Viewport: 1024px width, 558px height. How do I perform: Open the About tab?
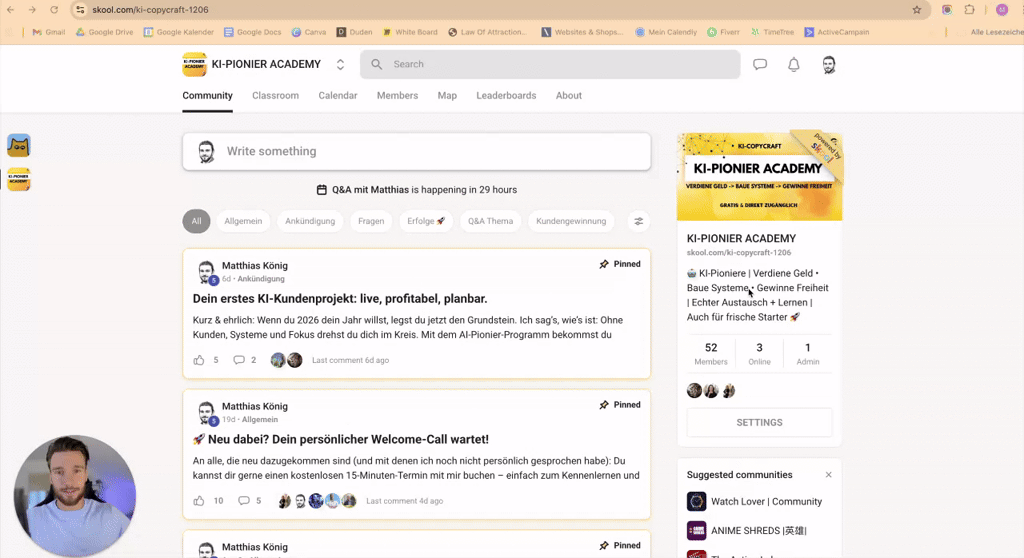[569, 95]
